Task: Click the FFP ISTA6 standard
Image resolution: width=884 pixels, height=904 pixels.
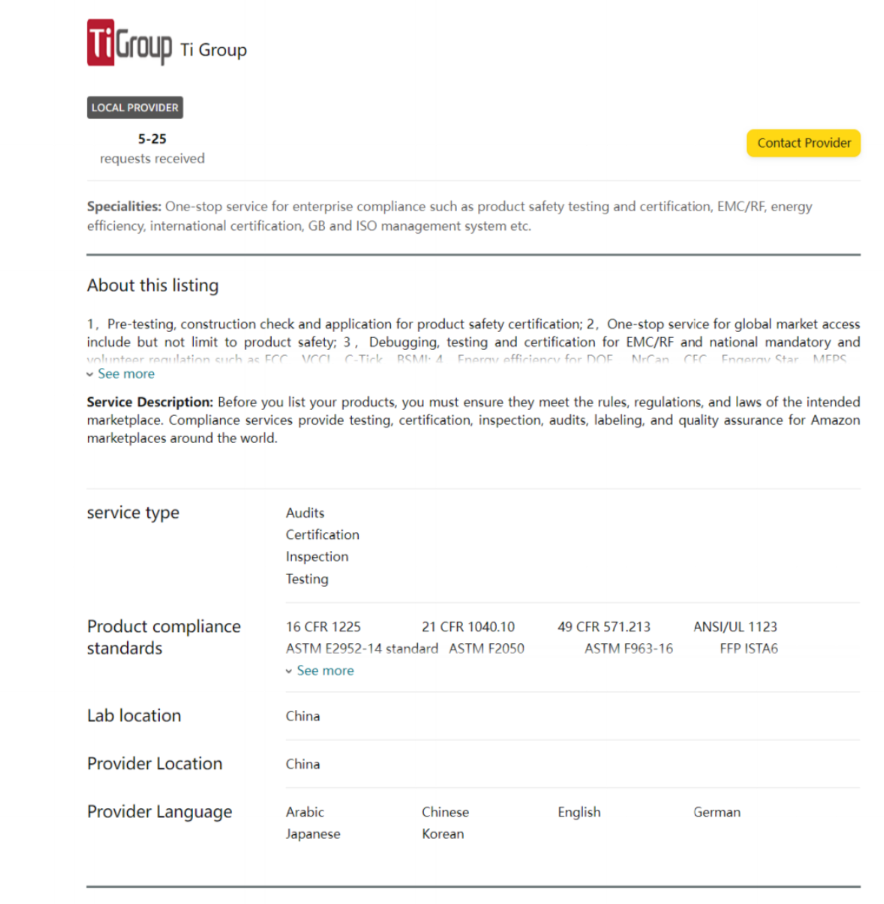Action: click(x=748, y=649)
